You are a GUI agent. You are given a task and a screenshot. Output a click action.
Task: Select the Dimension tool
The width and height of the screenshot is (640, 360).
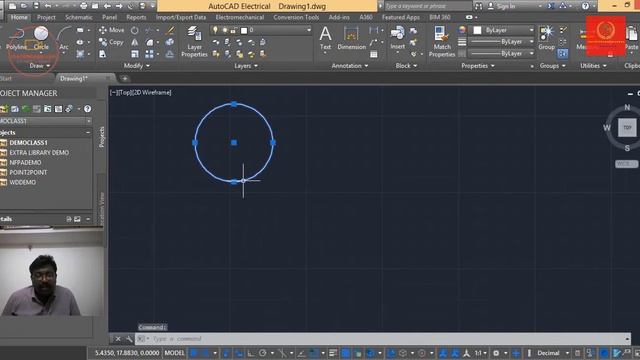click(351, 38)
